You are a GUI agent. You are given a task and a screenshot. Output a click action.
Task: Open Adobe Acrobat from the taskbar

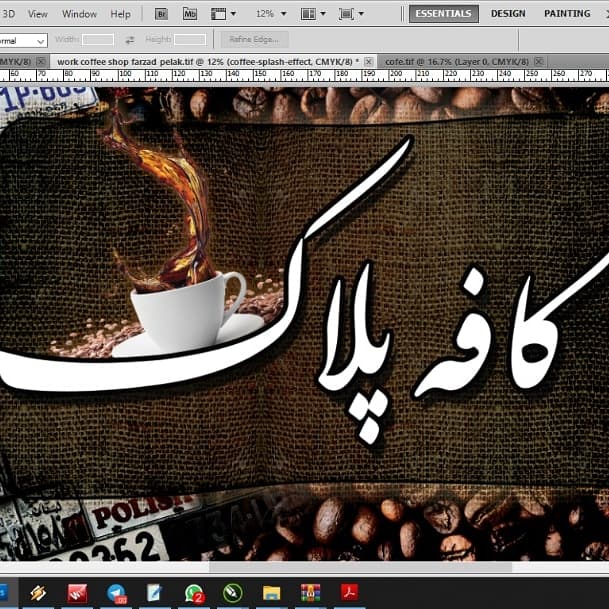click(x=349, y=593)
